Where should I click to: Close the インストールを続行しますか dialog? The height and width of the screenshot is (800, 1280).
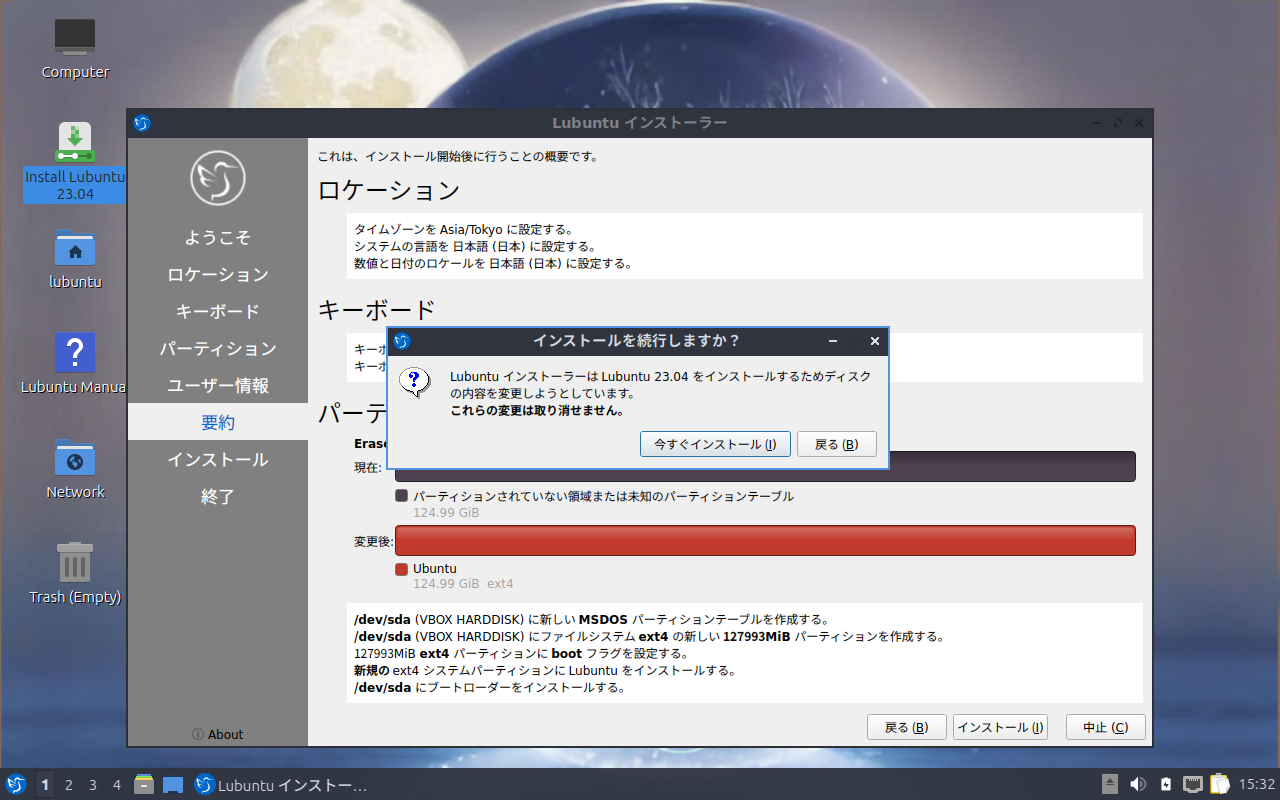(875, 341)
